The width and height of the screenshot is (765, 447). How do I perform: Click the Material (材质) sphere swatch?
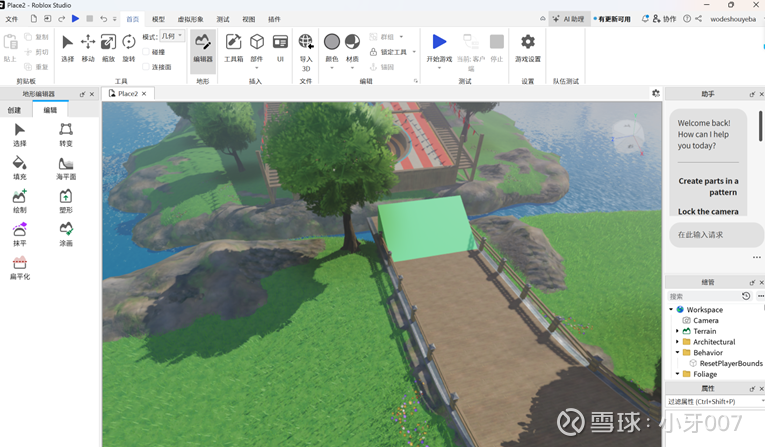[352, 42]
